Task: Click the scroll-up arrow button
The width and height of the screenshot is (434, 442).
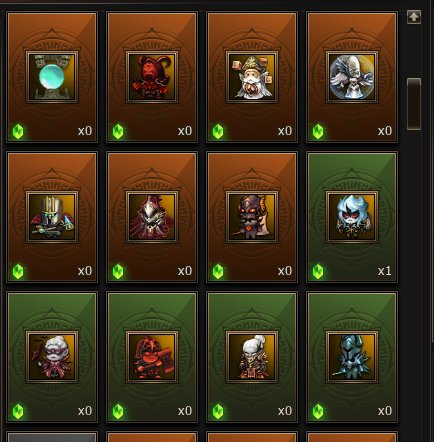Action: click(x=414, y=17)
